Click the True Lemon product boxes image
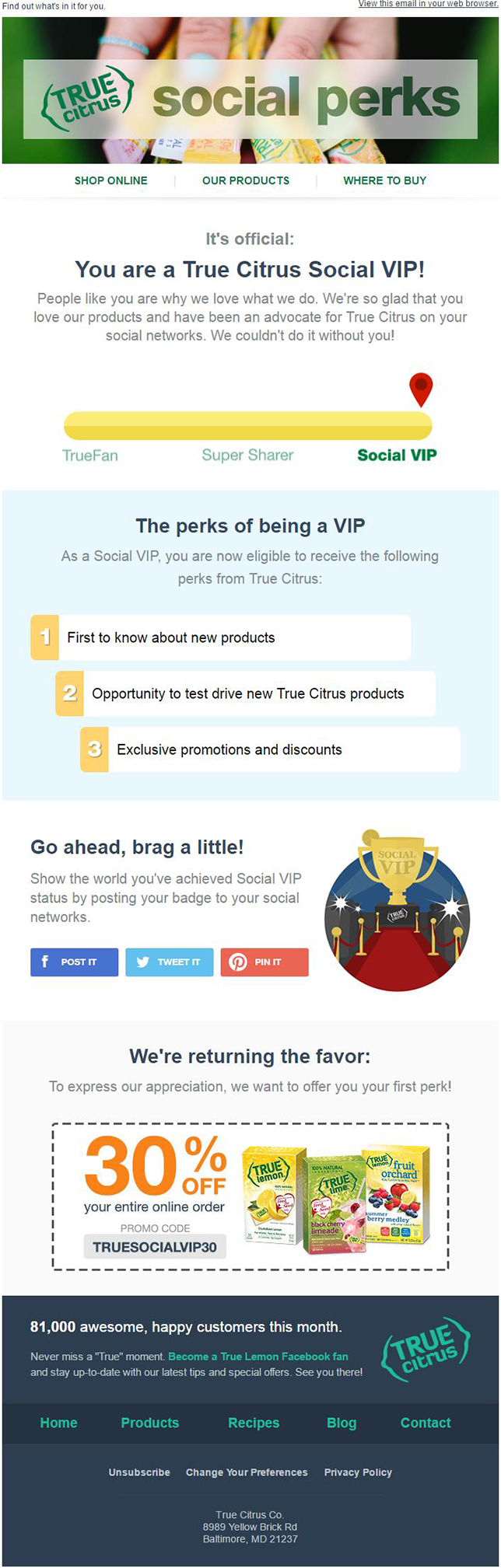 coord(337,1198)
